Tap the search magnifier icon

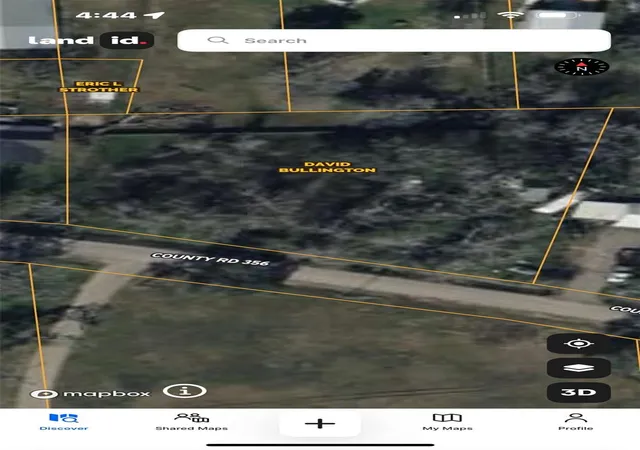(218, 40)
